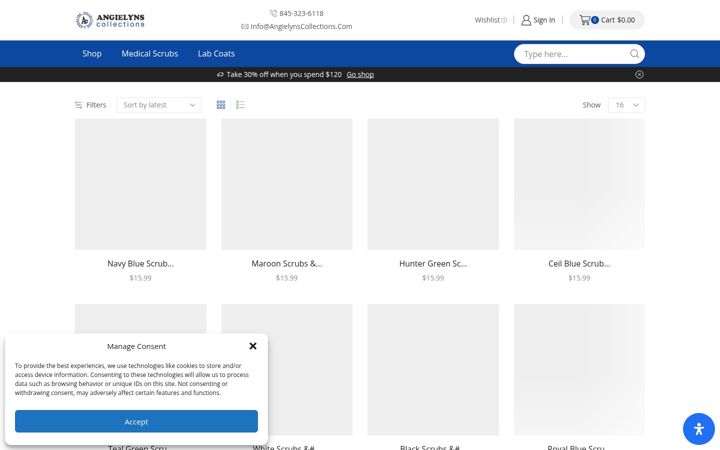Open the Medical Scrubs menu

pos(150,54)
